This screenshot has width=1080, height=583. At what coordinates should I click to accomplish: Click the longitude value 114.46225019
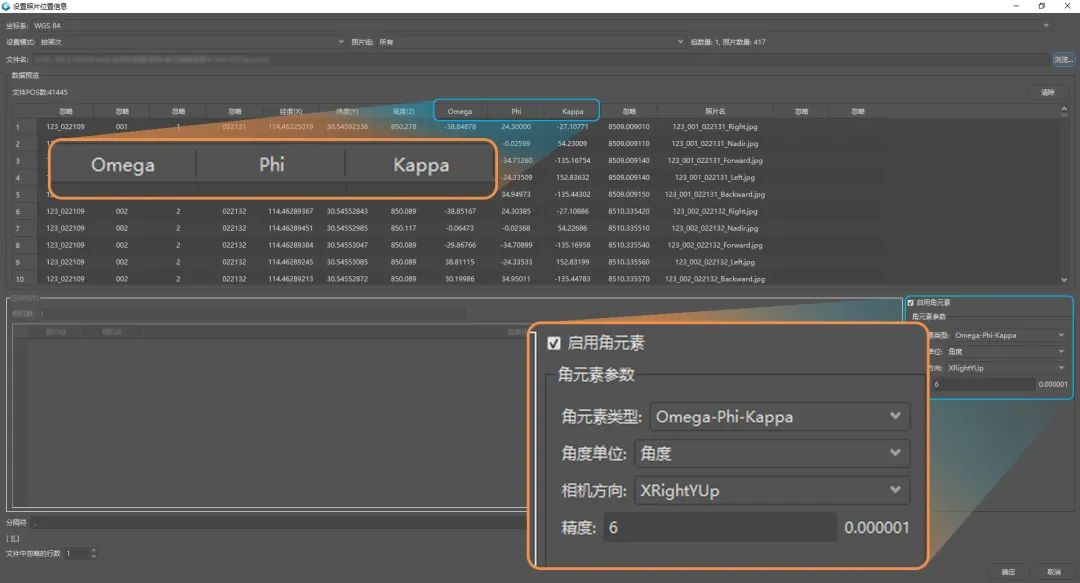point(291,127)
